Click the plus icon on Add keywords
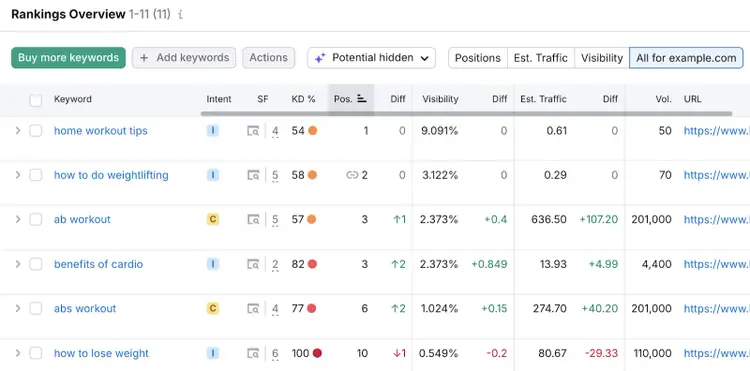This screenshot has width=750, height=371. pos(143,58)
